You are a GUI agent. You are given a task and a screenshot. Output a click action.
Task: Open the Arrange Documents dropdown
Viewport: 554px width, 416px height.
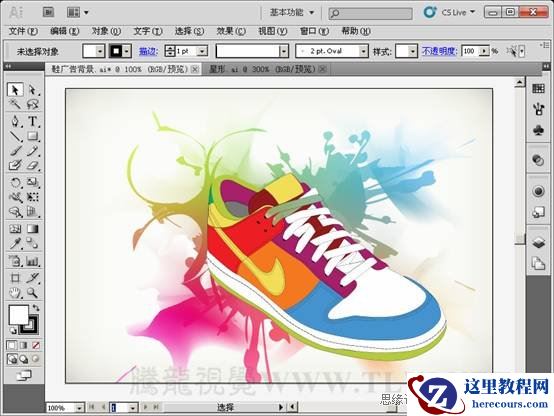[x=77, y=13]
